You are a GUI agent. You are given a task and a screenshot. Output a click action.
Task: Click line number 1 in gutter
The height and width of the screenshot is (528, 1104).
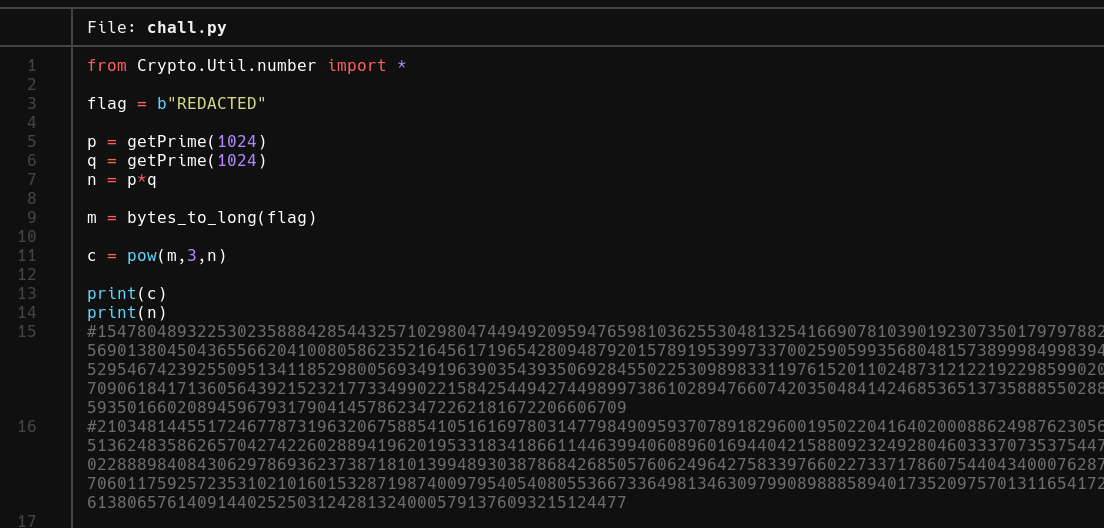coord(32,65)
